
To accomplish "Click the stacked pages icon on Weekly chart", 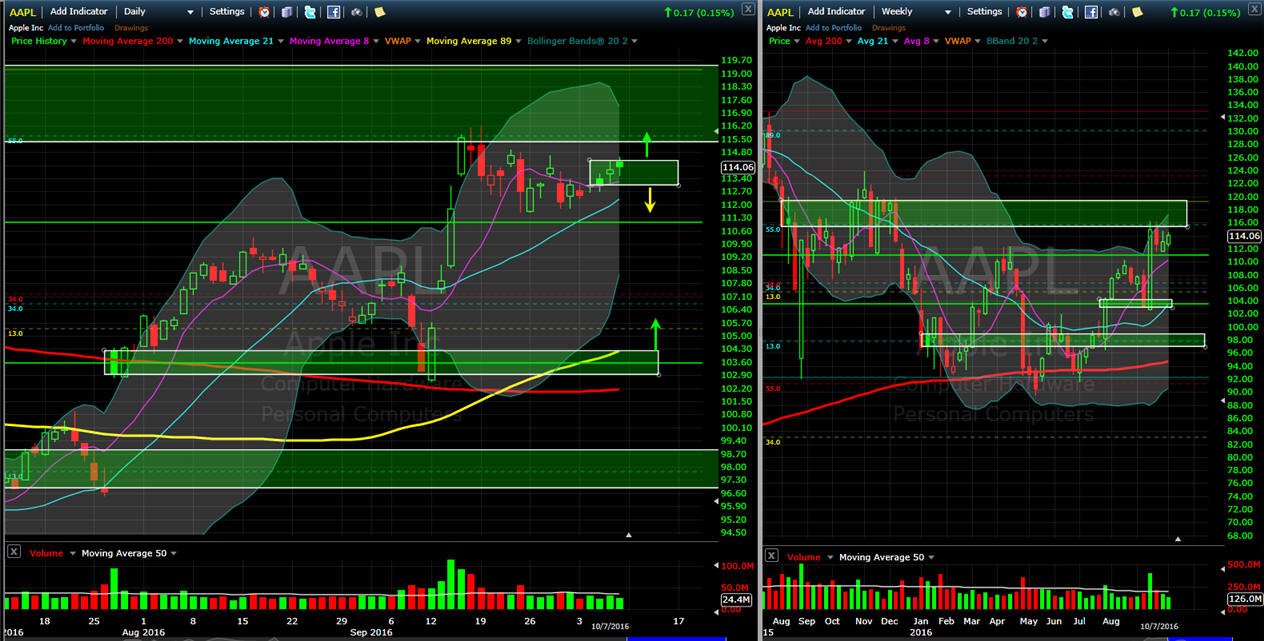I will [1045, 12].
